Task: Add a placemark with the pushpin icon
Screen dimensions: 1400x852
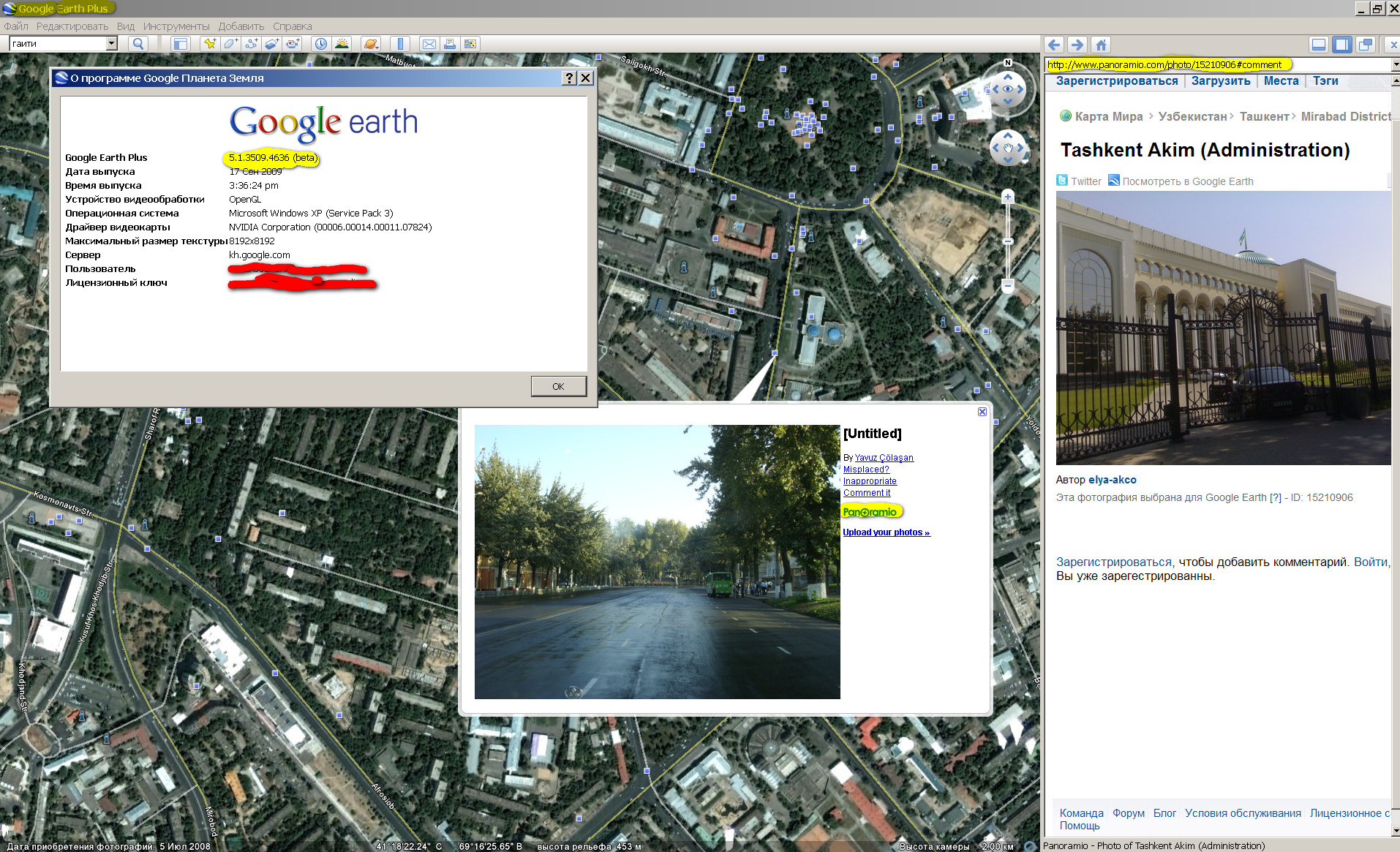Action: click(x=210, y=44)
